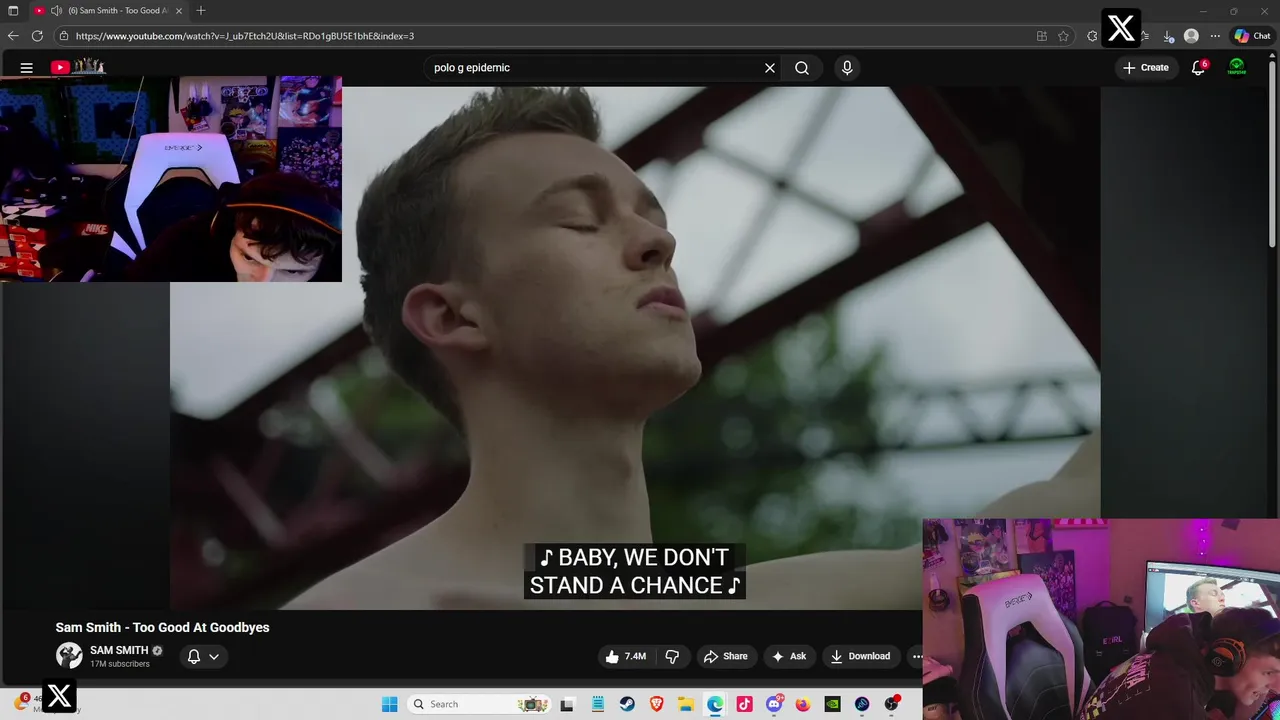
Task: Open the Ask AI button
Action: [x=788, y=656]
